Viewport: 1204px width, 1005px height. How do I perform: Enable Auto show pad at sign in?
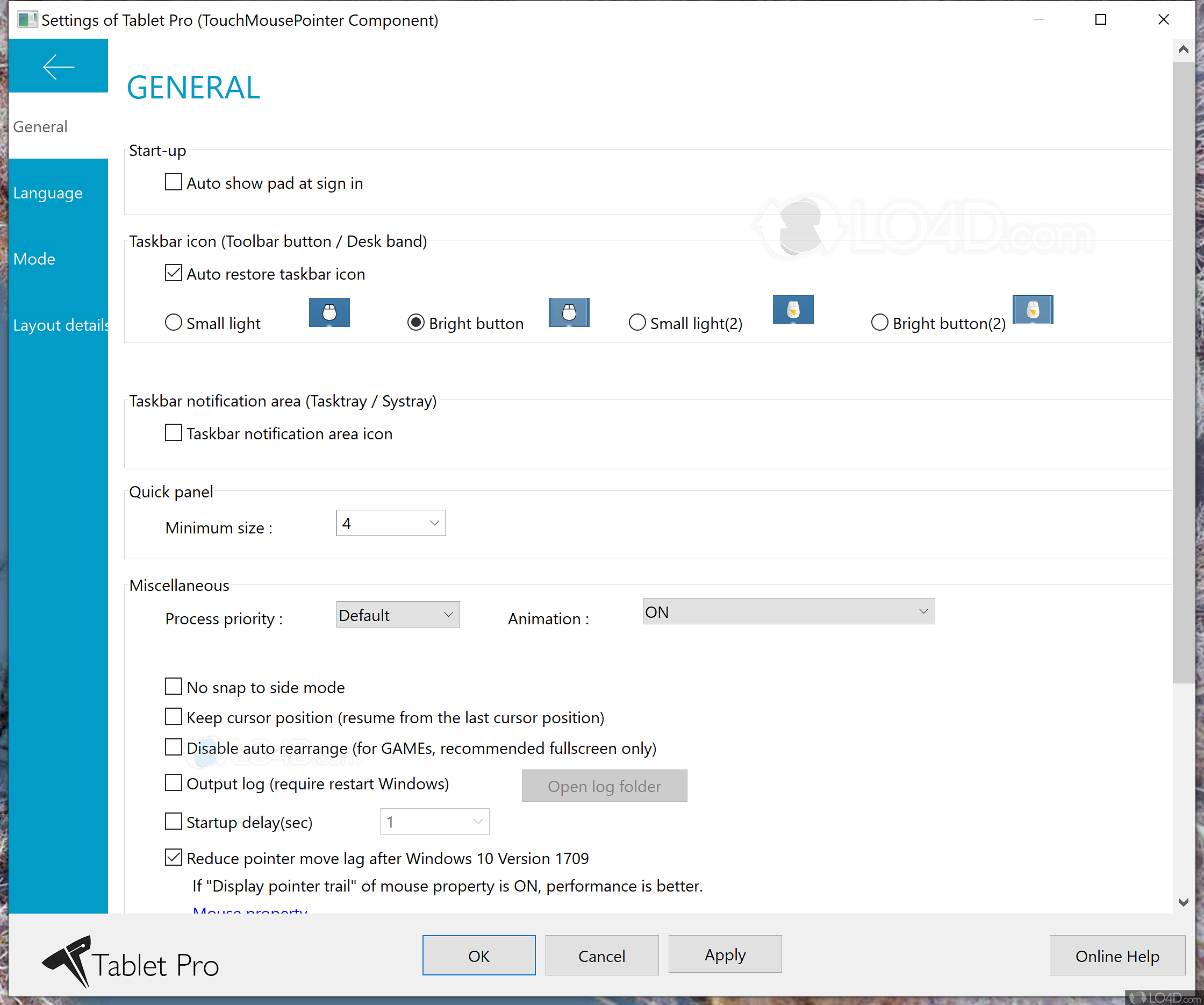173,182
